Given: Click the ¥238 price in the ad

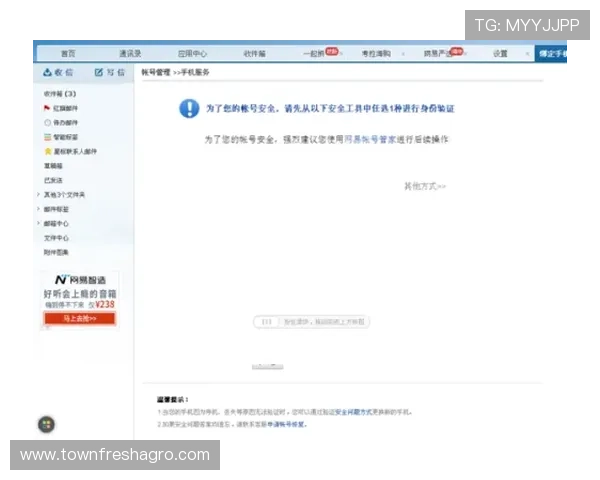Looking at the screenshot, I should click(x=105, y=305).
